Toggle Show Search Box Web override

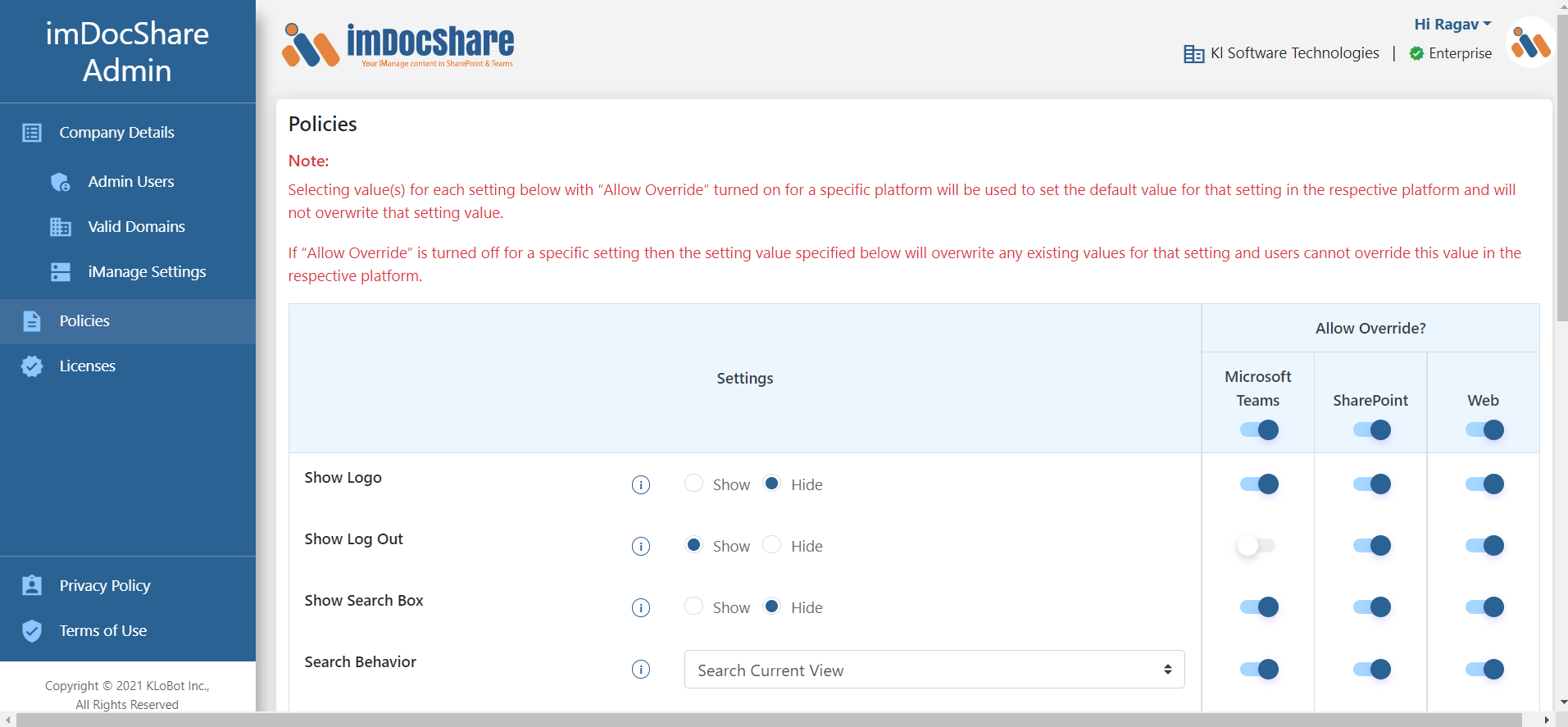(x=1484, y=607)
